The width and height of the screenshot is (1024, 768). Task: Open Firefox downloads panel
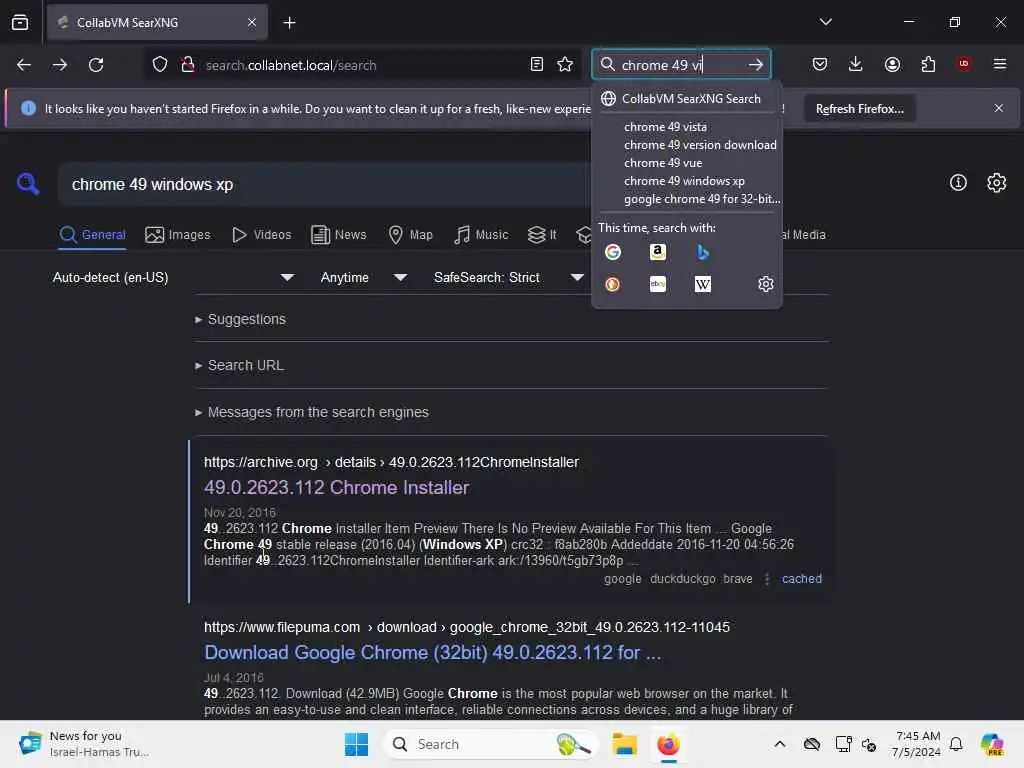tap(856, 64)
